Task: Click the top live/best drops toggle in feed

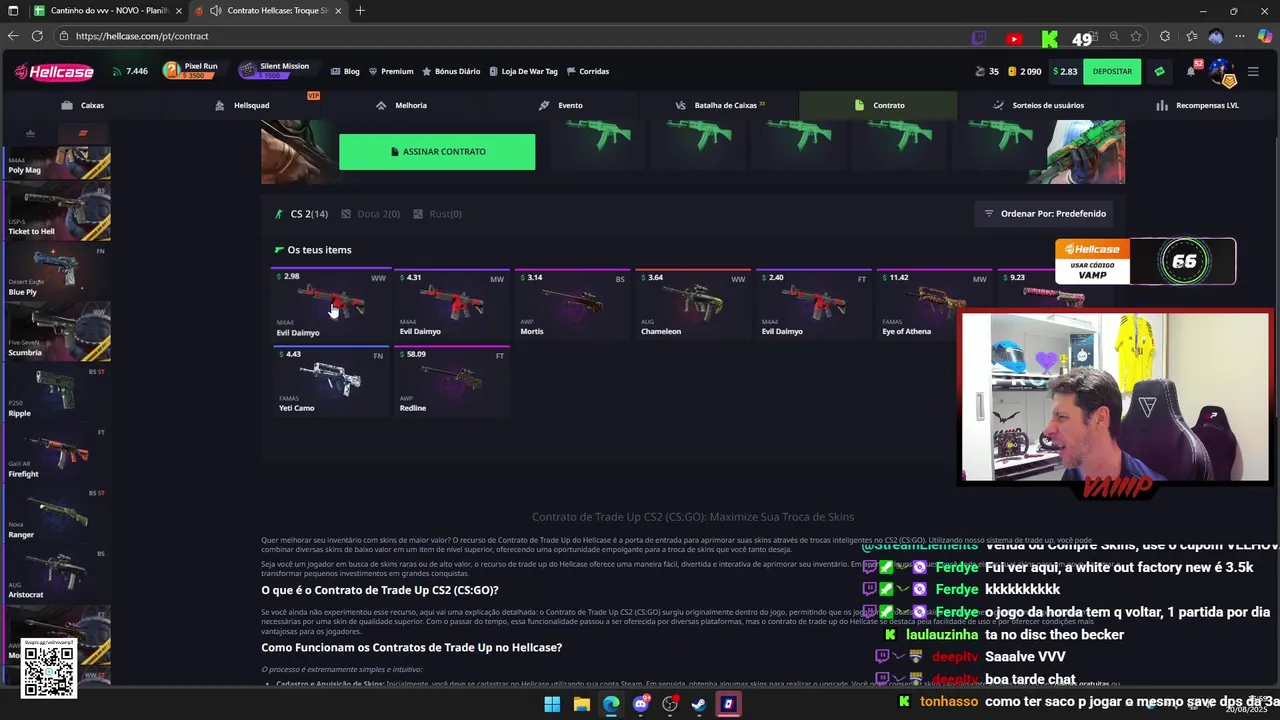Action: coord(30,133)
